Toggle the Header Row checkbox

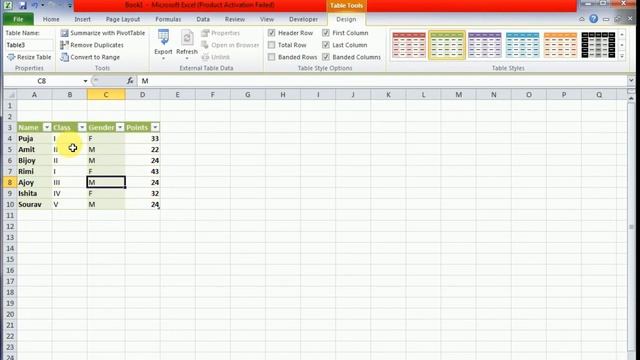(x=271, y=33)
